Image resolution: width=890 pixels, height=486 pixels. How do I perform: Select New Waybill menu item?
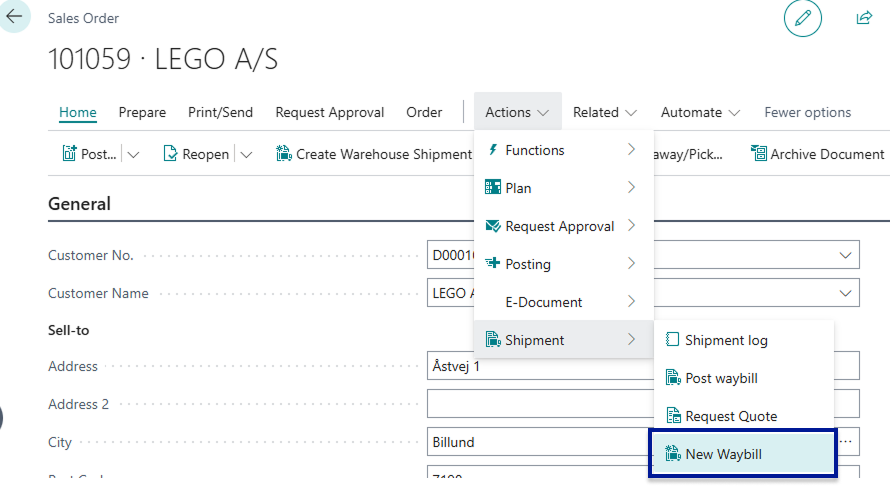tap(723, 454)
